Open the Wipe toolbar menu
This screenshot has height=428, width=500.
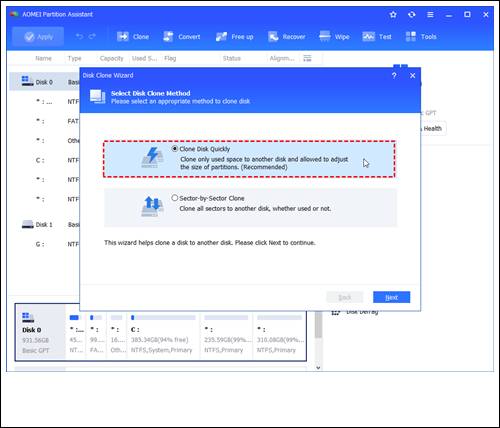[334, 37]
